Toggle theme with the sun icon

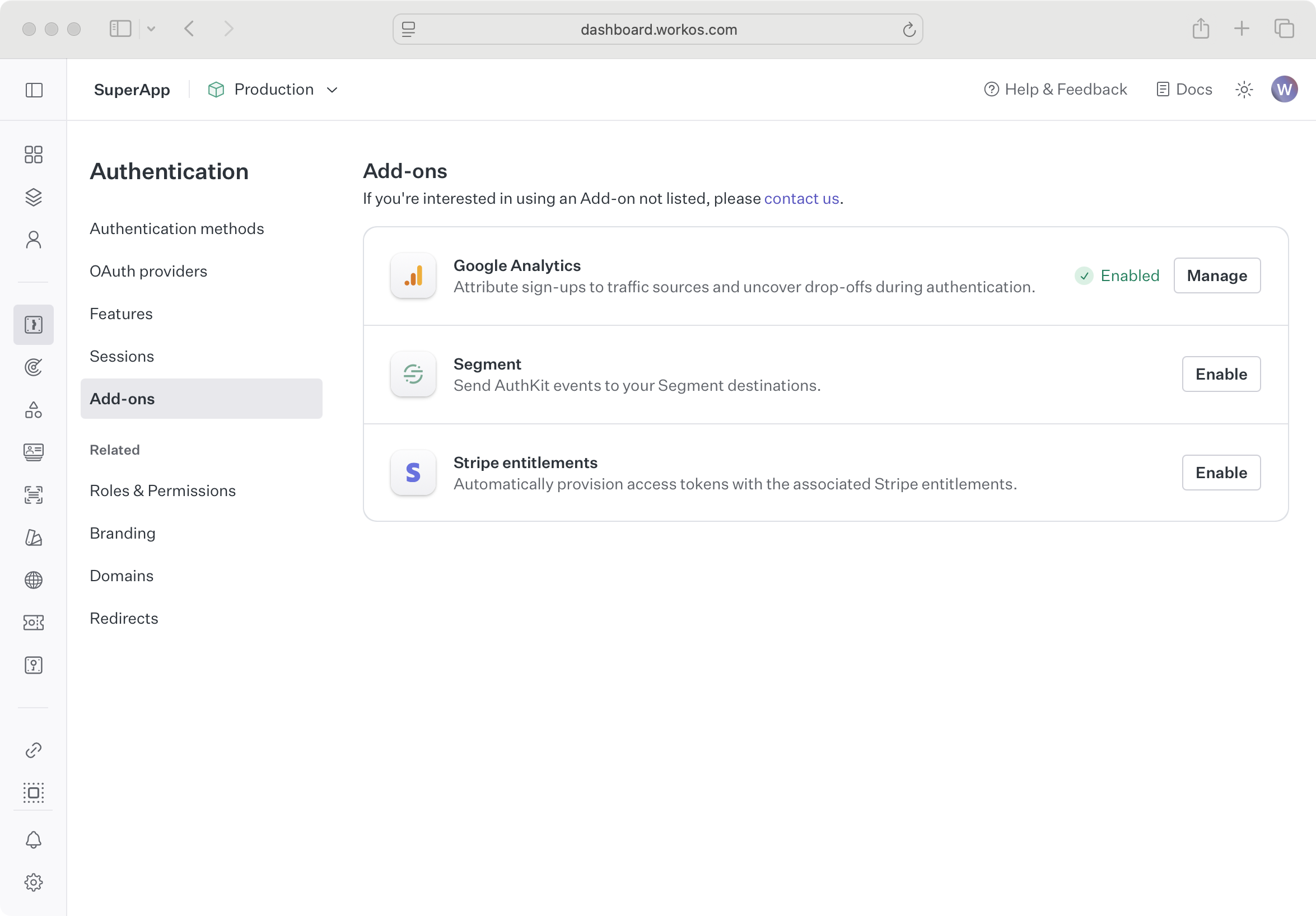pos(1243,89)
